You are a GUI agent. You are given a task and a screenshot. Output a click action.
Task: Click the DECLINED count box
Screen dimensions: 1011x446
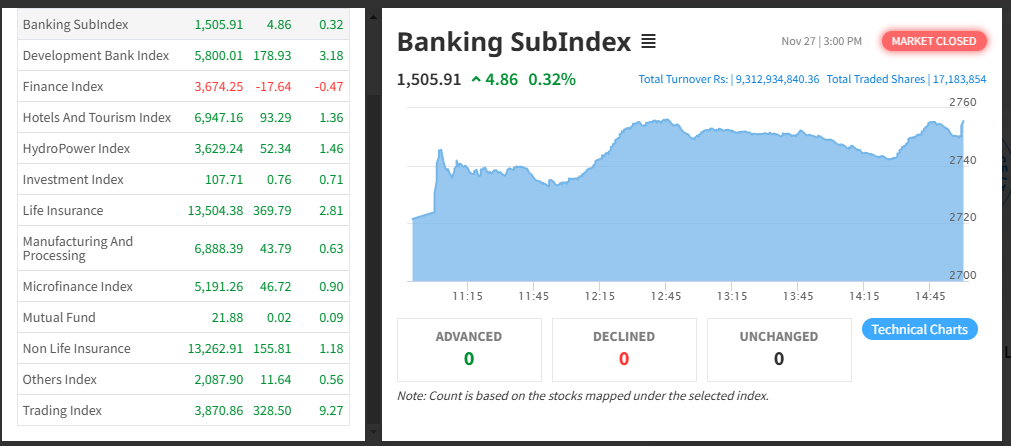pos(623,350)
